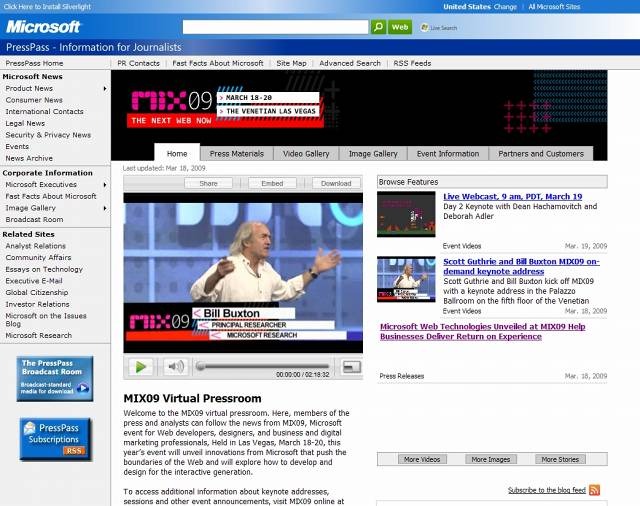Click the MIX09 logo in the banner
The image size is (640, 506).
click(171, 101)
